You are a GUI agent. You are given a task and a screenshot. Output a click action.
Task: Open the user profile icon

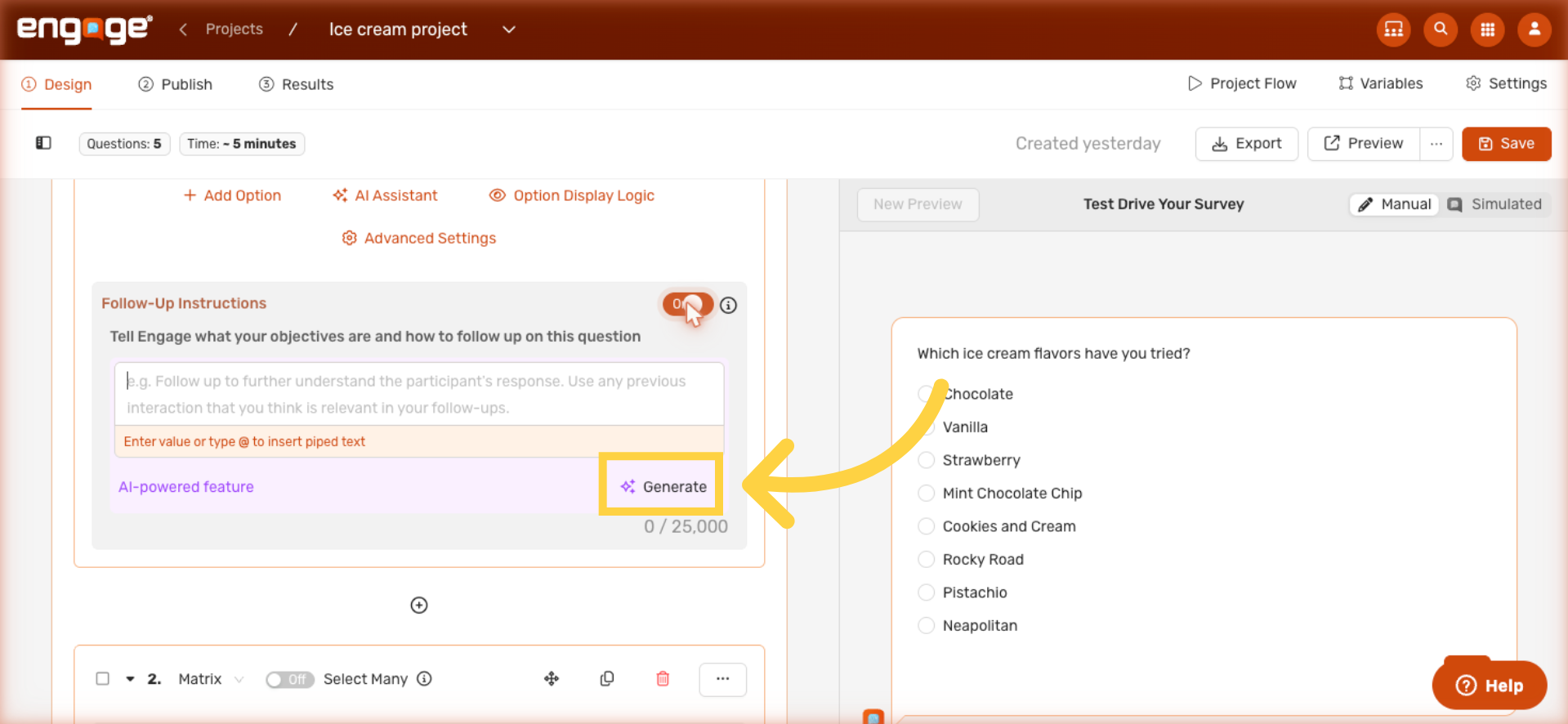[x=1534, y=29]
